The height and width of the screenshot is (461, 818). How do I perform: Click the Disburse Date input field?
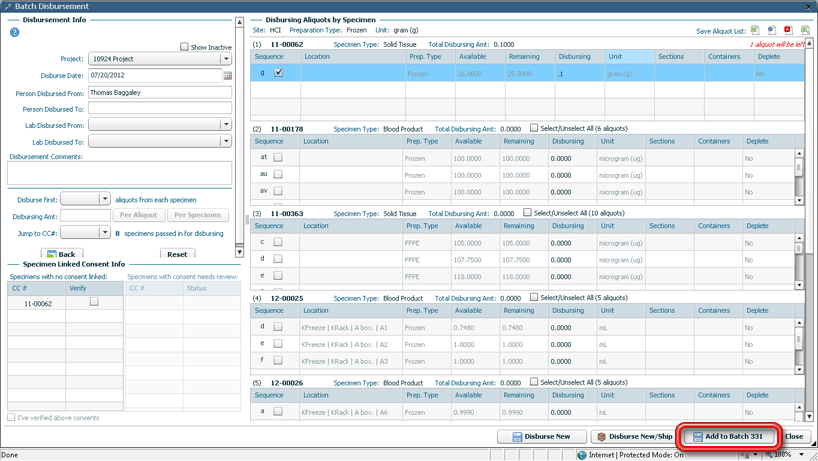tap(155, 75)
